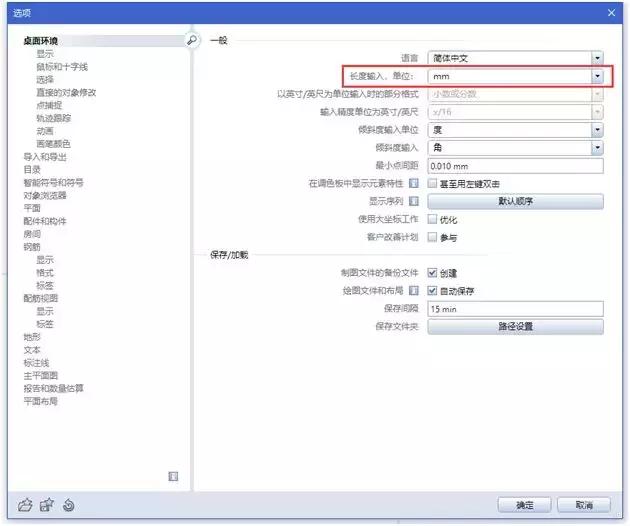This screenshot has width=630, height=526.
Task: Select 动画 in the tree
Action: click(45, 131)
